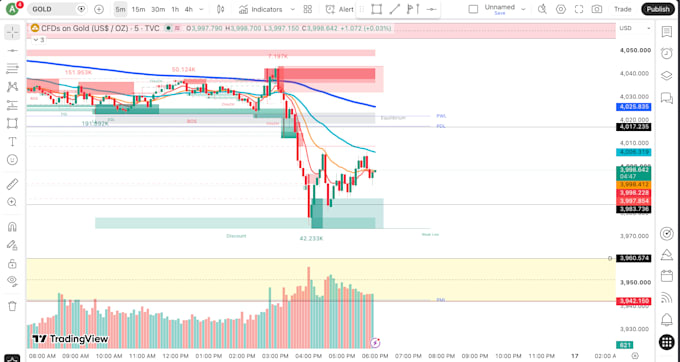Select line tool in floating favorites toolbar
Image resolution: width=680 pixels, height=362 pixels.
395,9
